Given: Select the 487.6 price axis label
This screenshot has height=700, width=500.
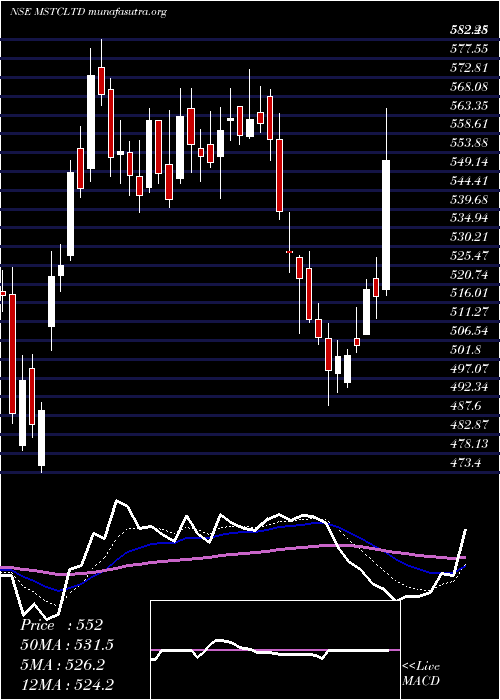Looking at the screenshot, I should 465,406.
